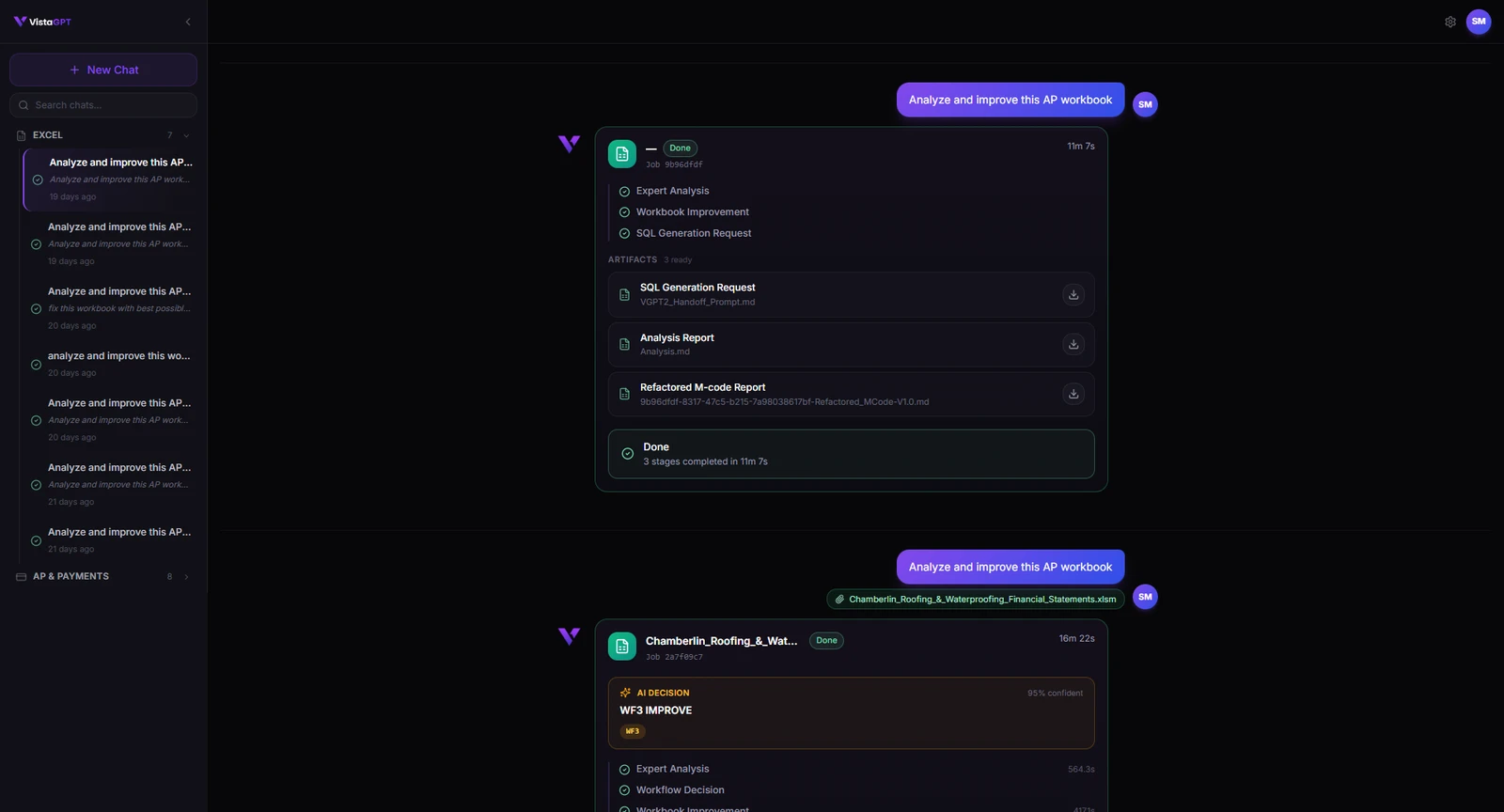Download the SQL Generation Request artifact
The width and height of the screenshot is (1504, 812).
[x=1073, y=295]
